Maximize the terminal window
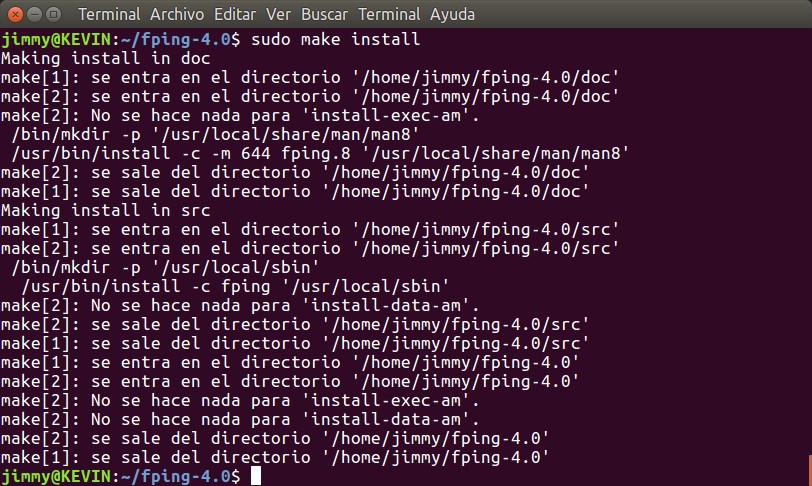Image resolution: width=812 pixels, height=486 pixels. click(54, 15)
